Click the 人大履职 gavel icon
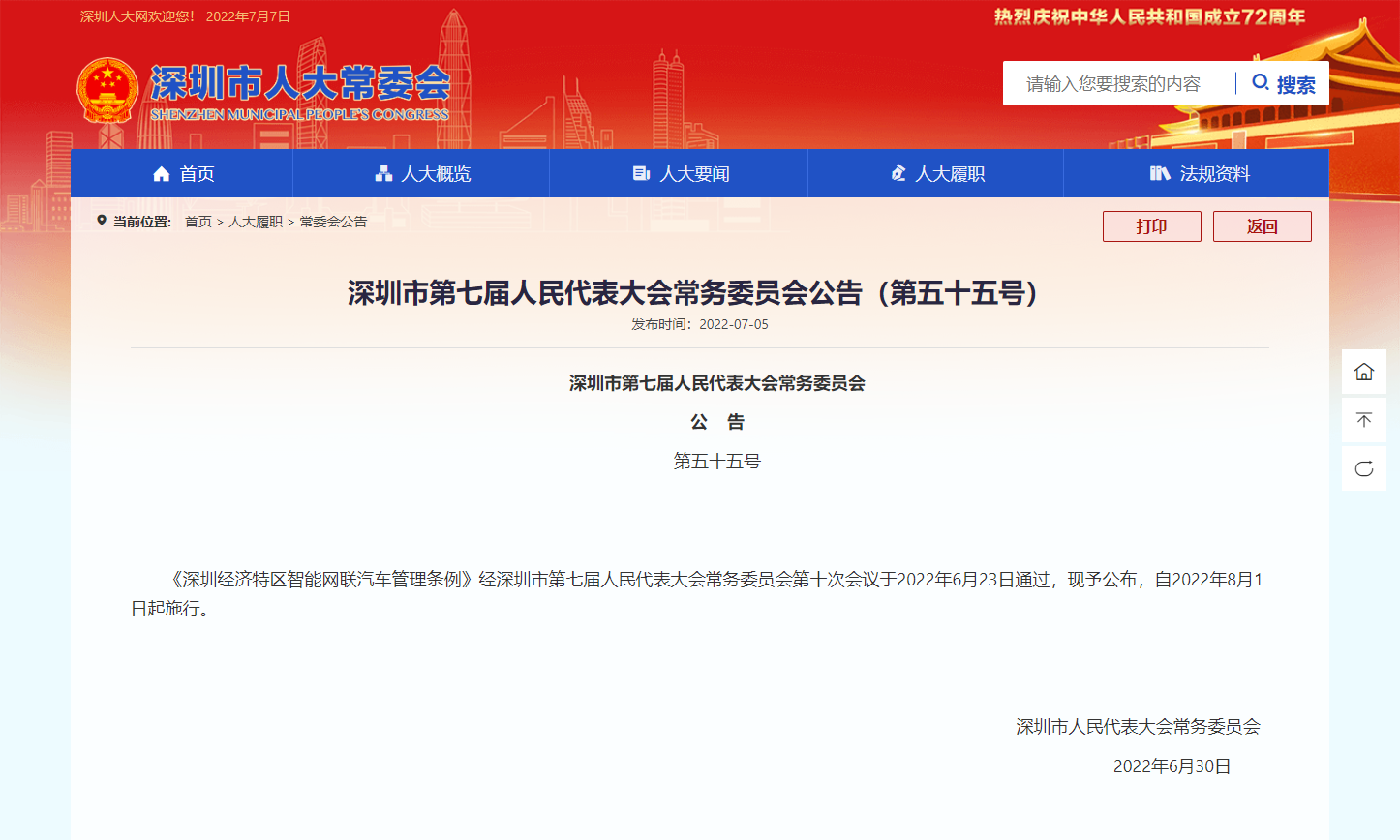Viewport: 1400px width, 840px height. point(898,173)
